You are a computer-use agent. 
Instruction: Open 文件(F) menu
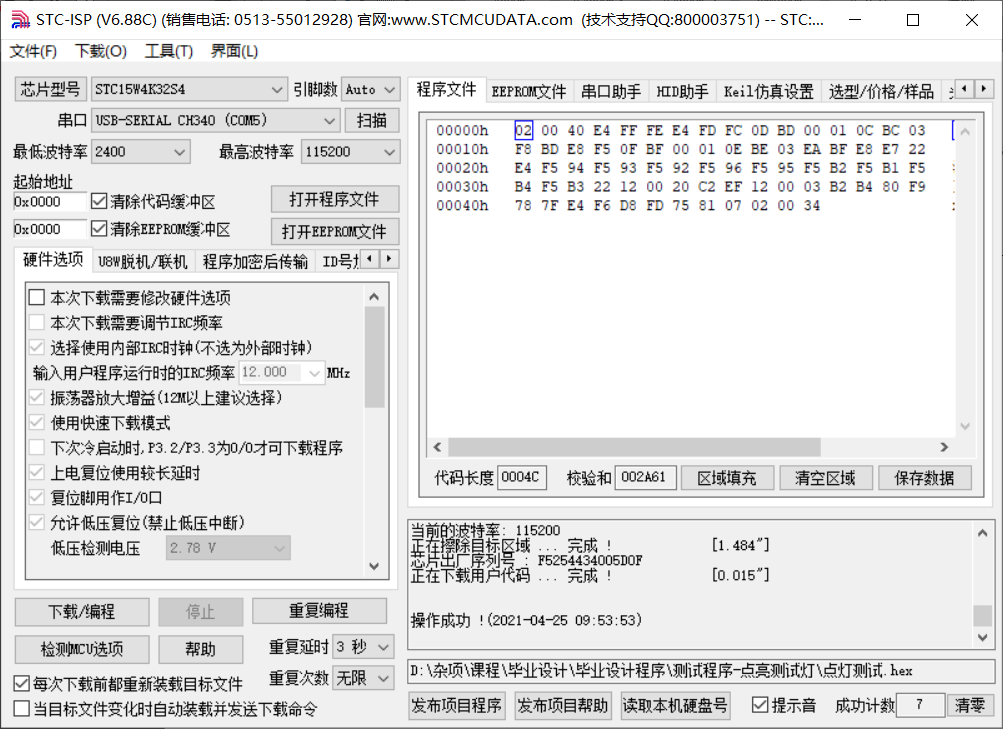pyautogui.click(x=33, y=51)
